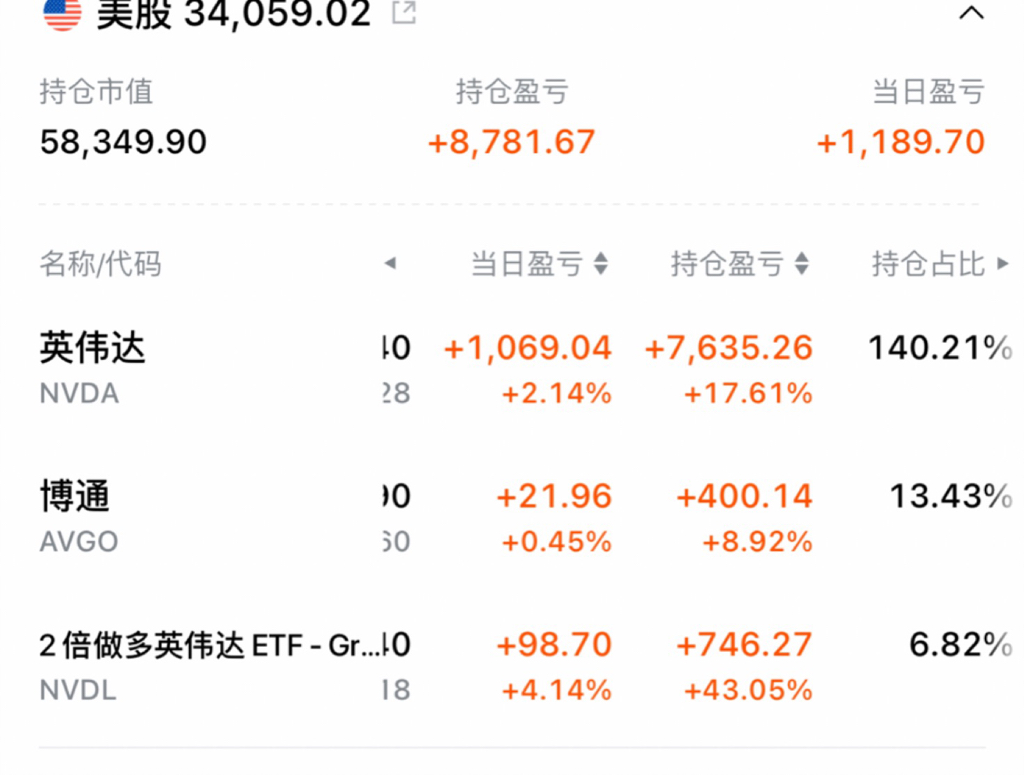Collapse the 美股 section with the up chevron
1024x775 pixels.
(971, 13)
